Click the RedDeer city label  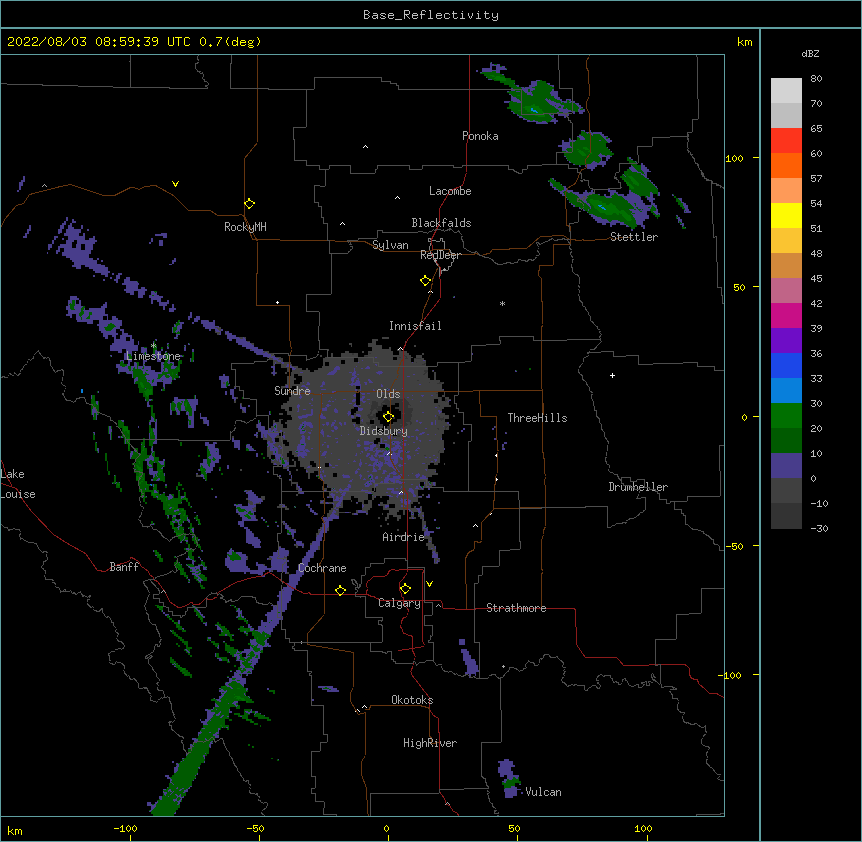pyautogui.click(x=440, y=255)
